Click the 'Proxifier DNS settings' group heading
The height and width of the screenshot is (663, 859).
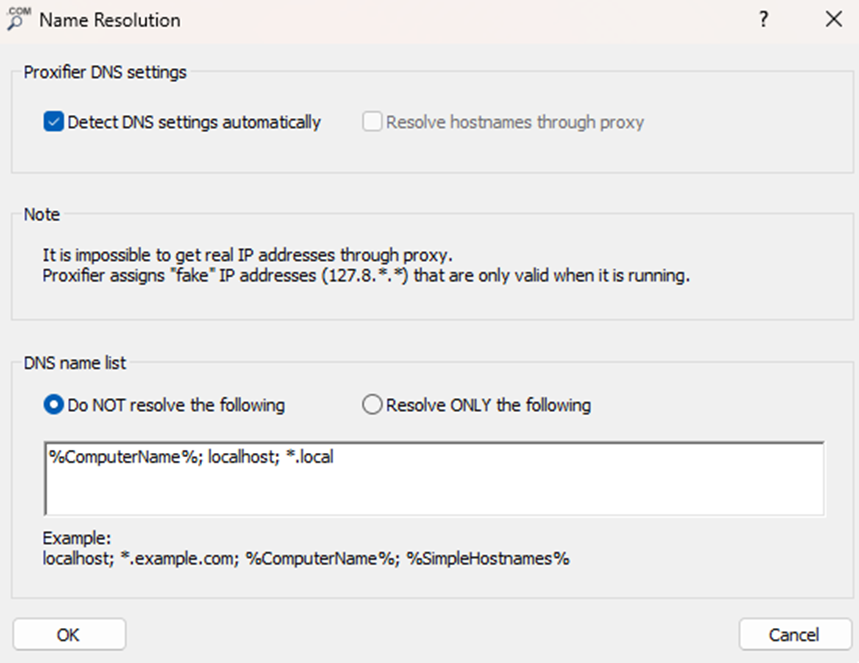click(105, 72)
